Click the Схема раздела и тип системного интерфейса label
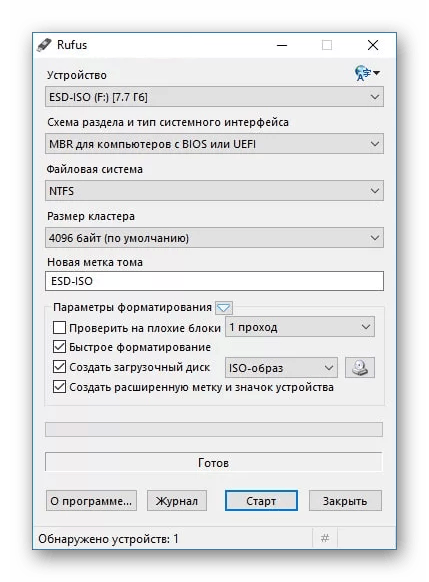This screenshot has width=429, height=582. pyautogui.click(x=168, y=122)
